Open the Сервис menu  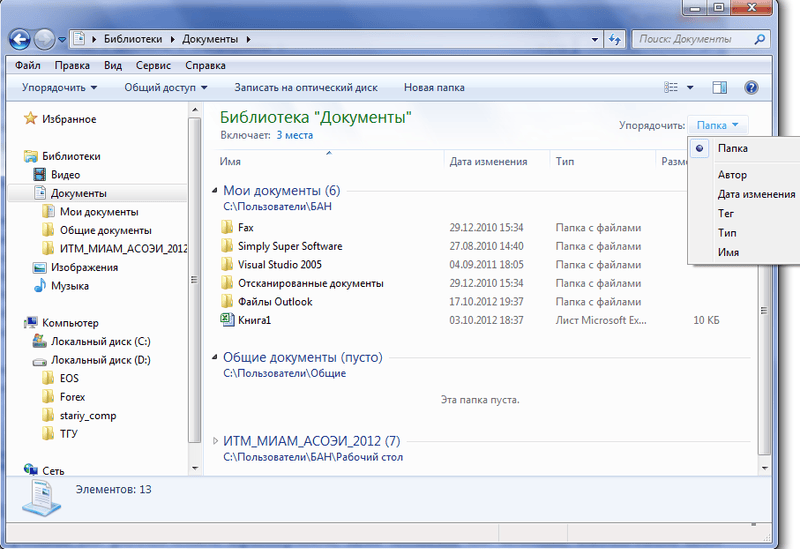coord(152,66)
